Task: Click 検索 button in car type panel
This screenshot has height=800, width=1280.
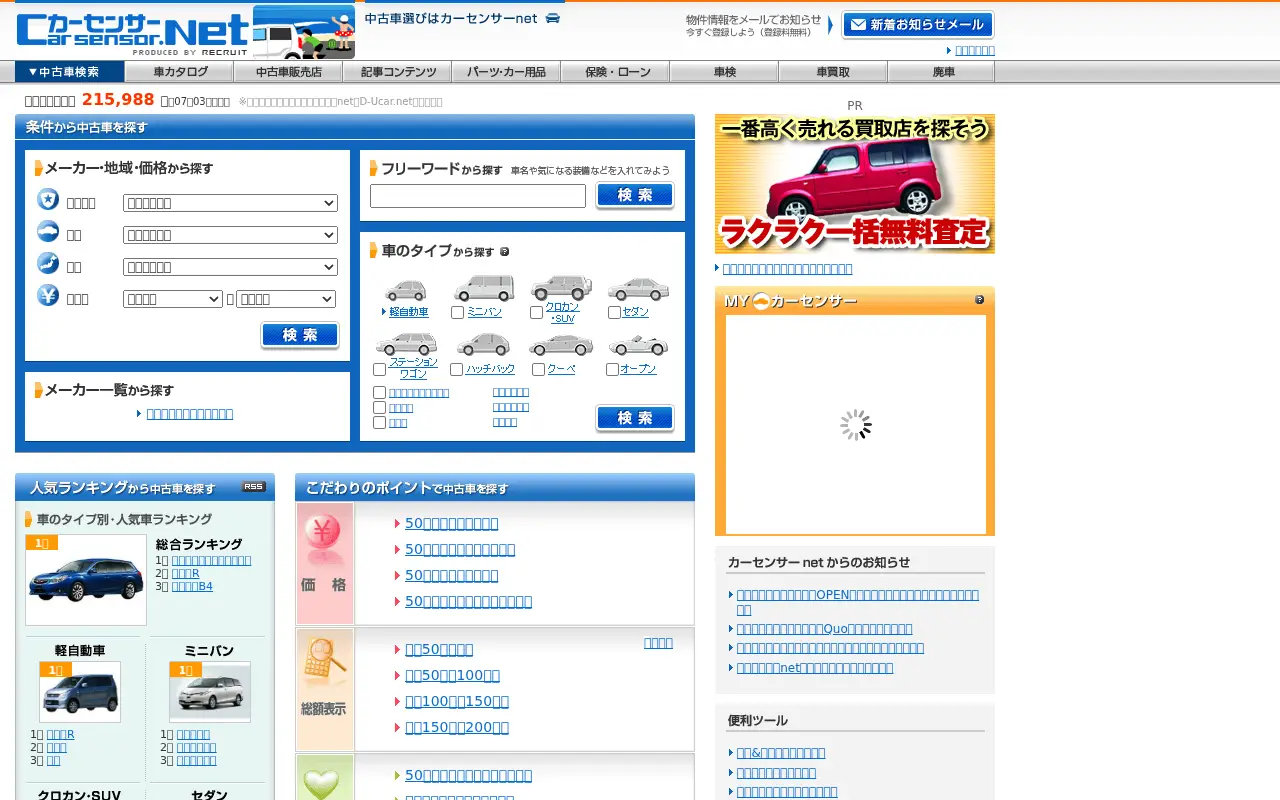Action: 635,418
